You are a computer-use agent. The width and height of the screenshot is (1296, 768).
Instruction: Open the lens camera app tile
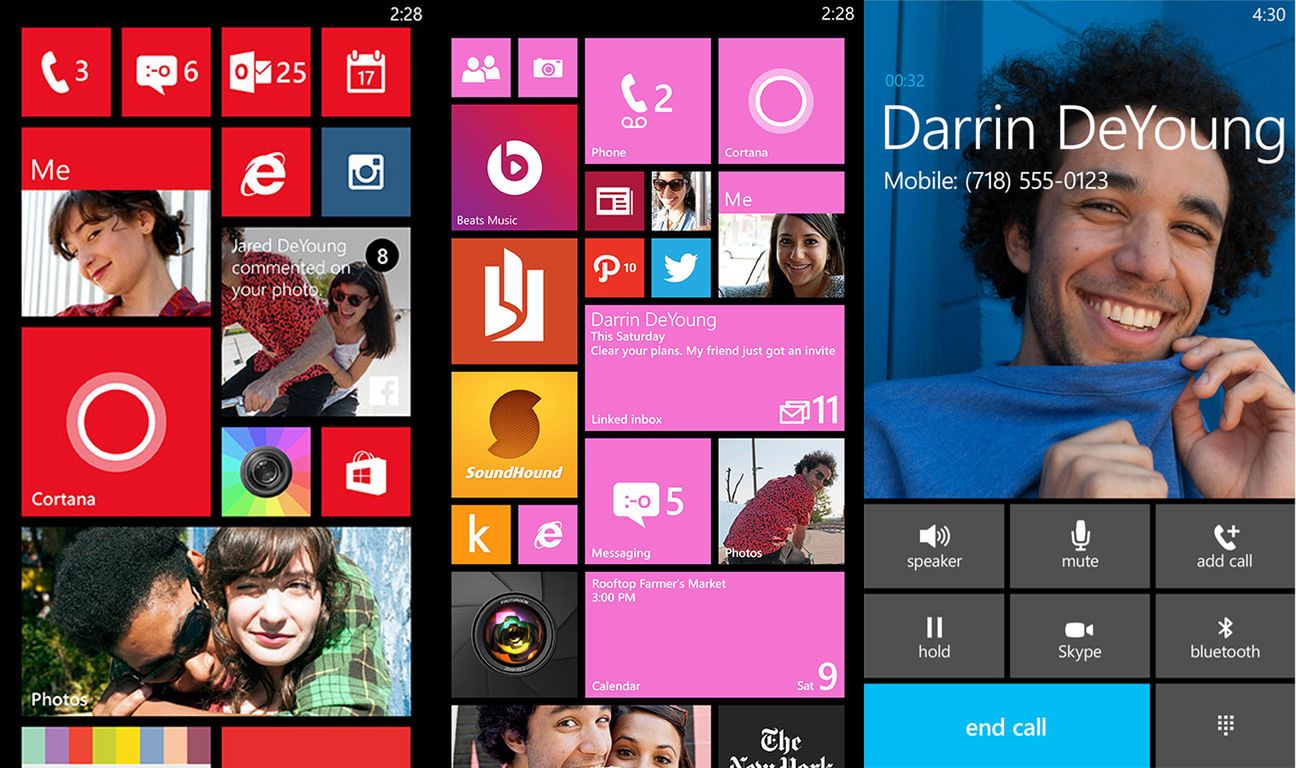[514, 635]
